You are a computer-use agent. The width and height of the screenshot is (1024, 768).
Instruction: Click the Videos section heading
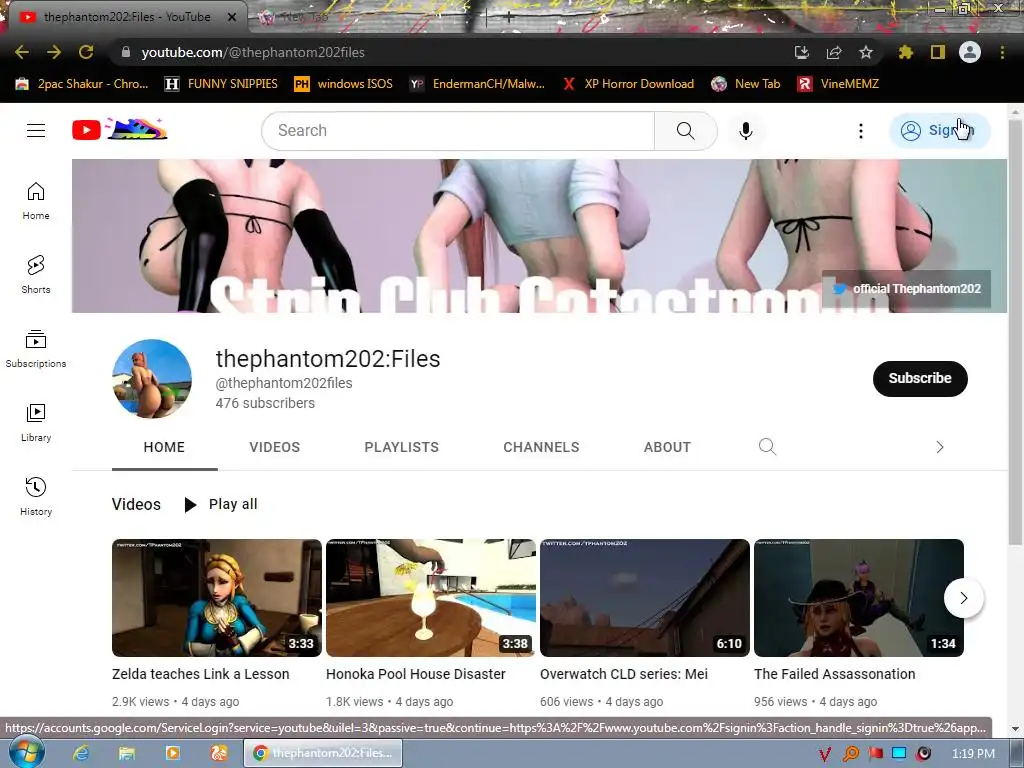[x=136, y=504]
